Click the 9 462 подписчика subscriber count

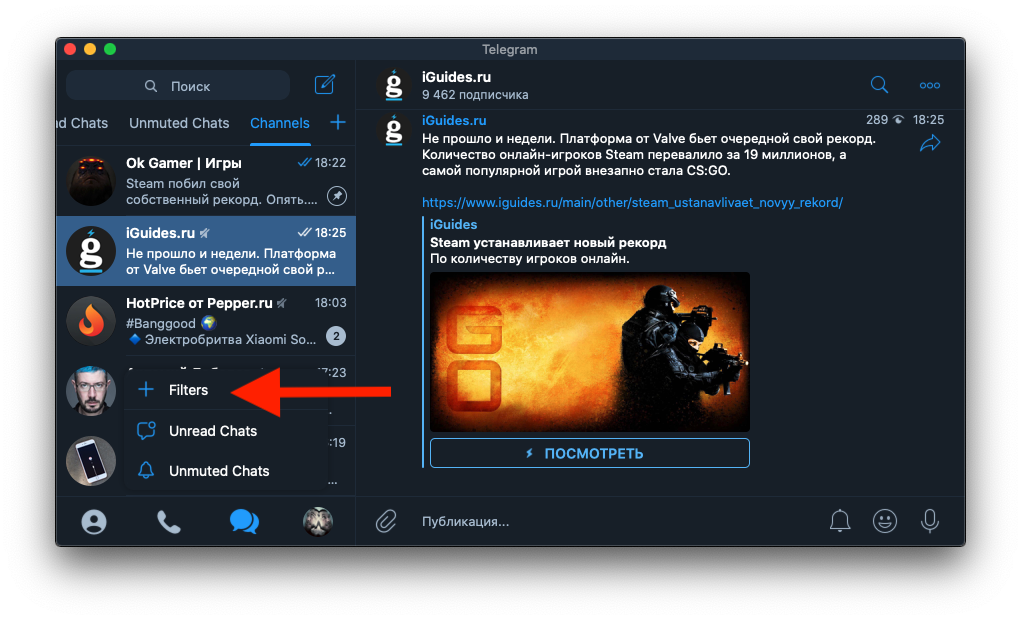pyautogui.click(x=475, y=95)
